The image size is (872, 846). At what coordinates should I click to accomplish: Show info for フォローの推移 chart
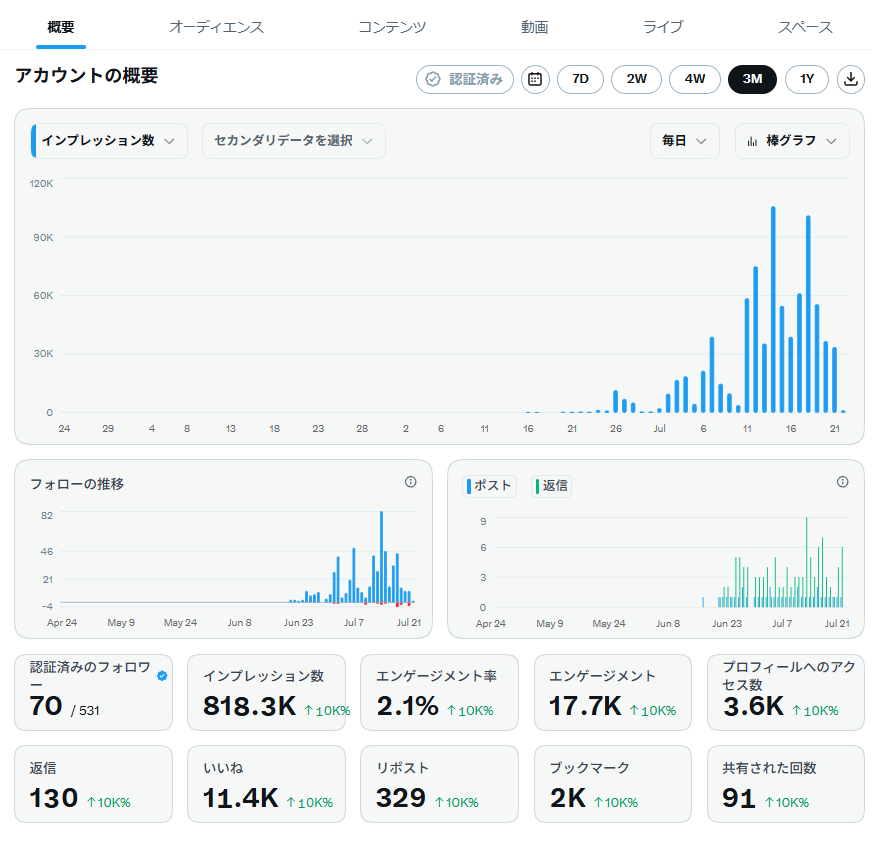(x=410, y=482)
